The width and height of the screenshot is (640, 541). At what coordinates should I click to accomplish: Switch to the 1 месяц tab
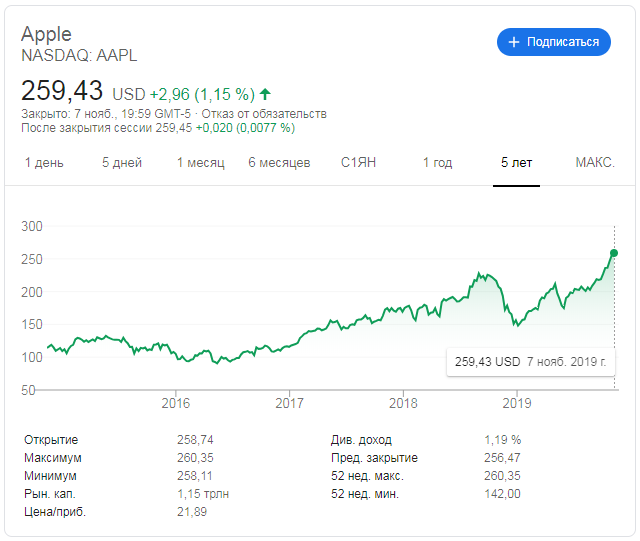click(x=201, y=163)
